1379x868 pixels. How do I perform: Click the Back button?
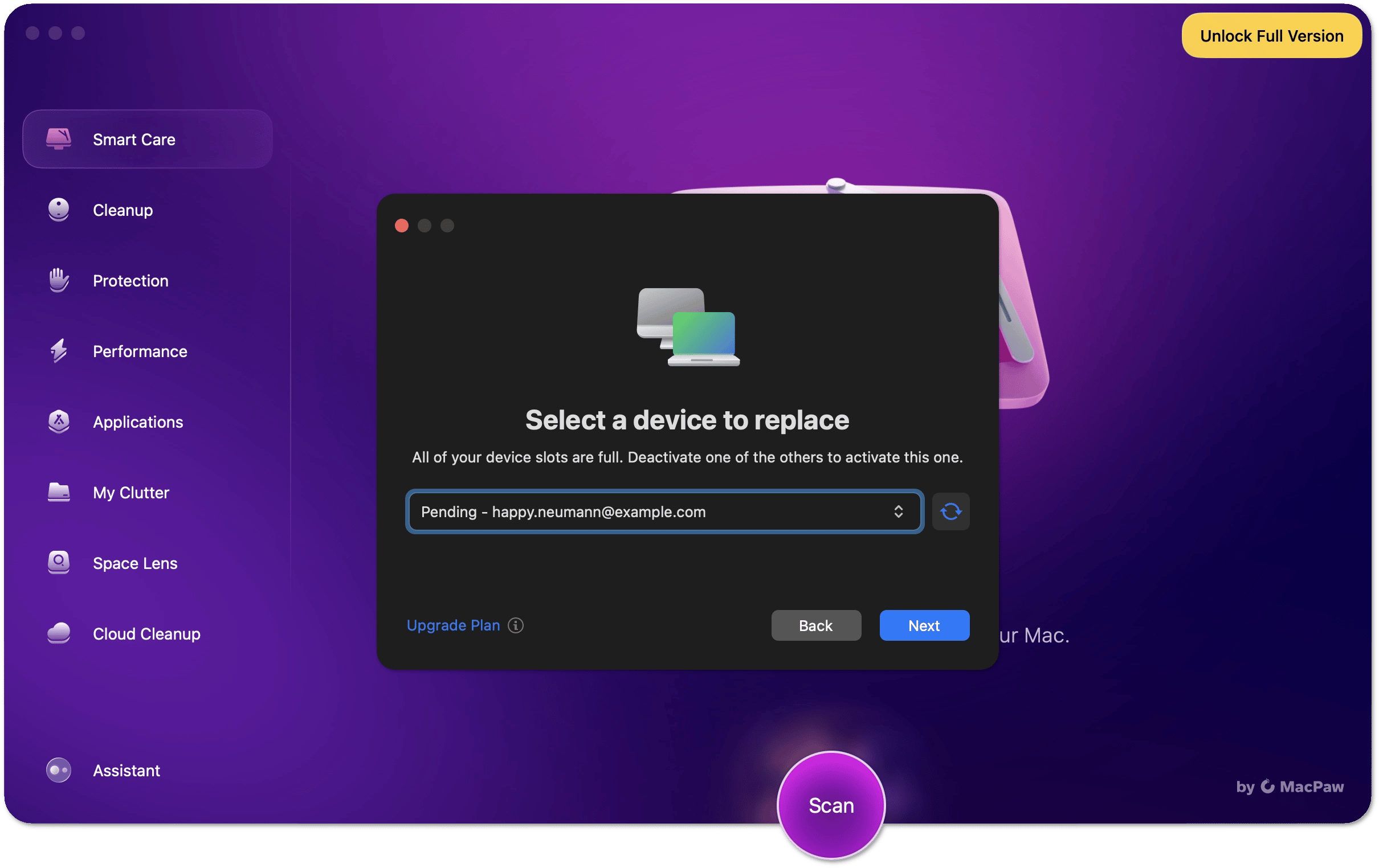(x=816, y=625)
